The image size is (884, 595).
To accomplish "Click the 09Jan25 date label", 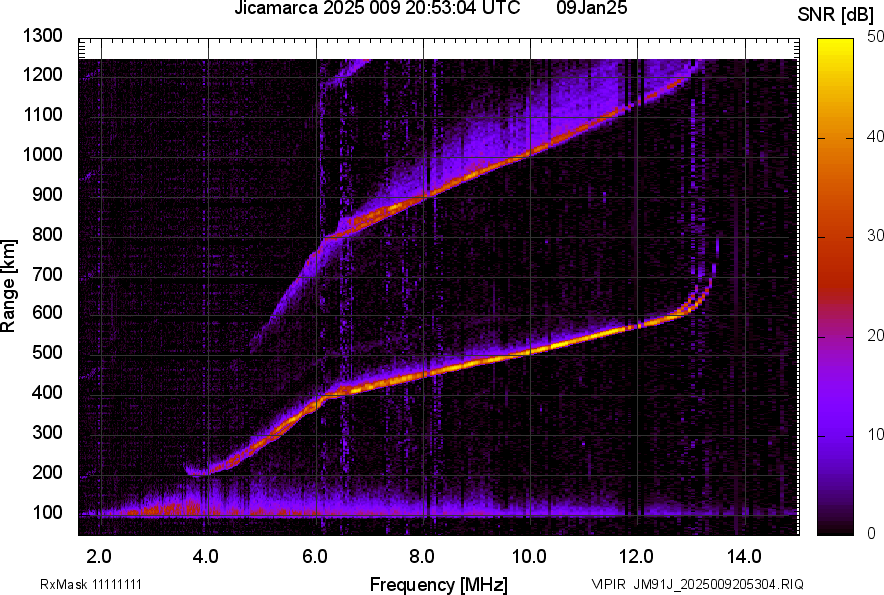I will (x=591, y=8).
